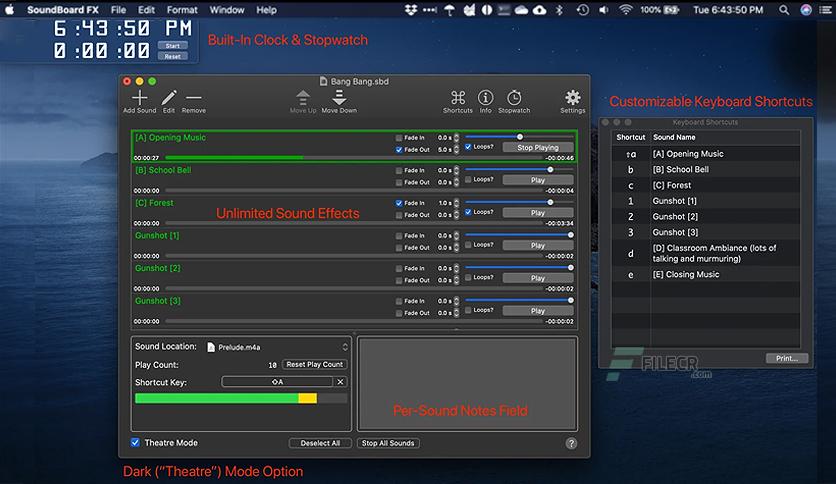Toggle the Theatre Mode checkbox
This screenshot has height=484, width=836.
135,442
